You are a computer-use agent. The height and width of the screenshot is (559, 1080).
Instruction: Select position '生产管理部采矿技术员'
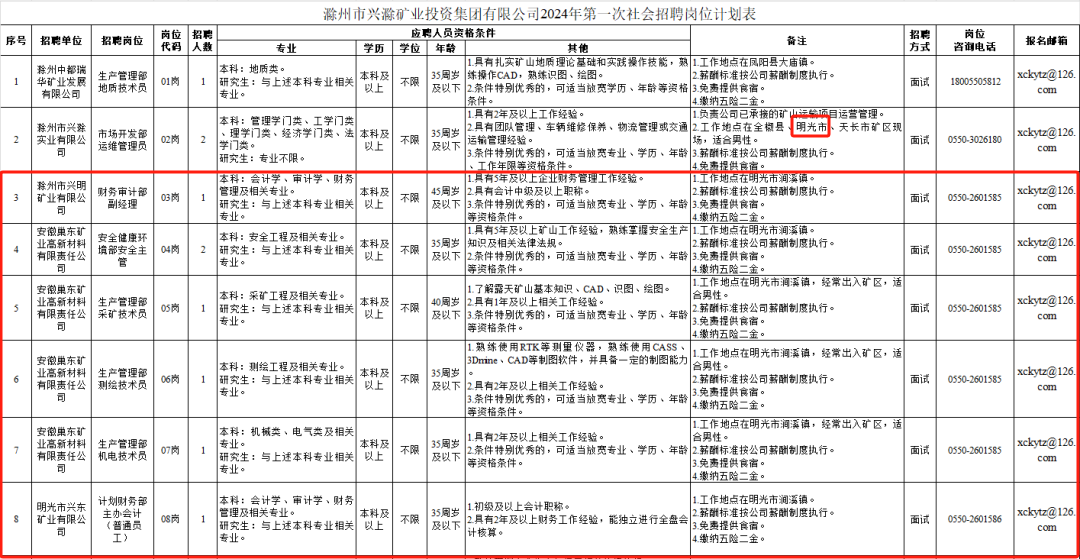coord(123,307)
